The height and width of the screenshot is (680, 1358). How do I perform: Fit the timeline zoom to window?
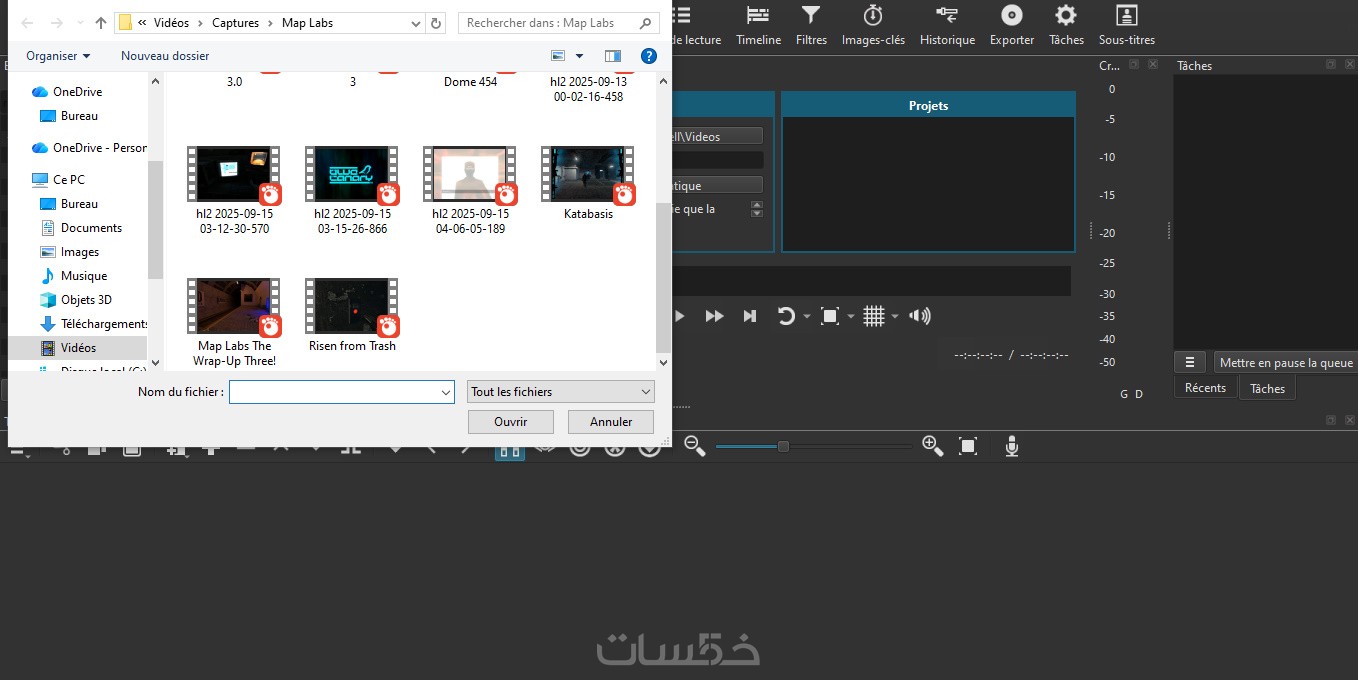[968, 446]
